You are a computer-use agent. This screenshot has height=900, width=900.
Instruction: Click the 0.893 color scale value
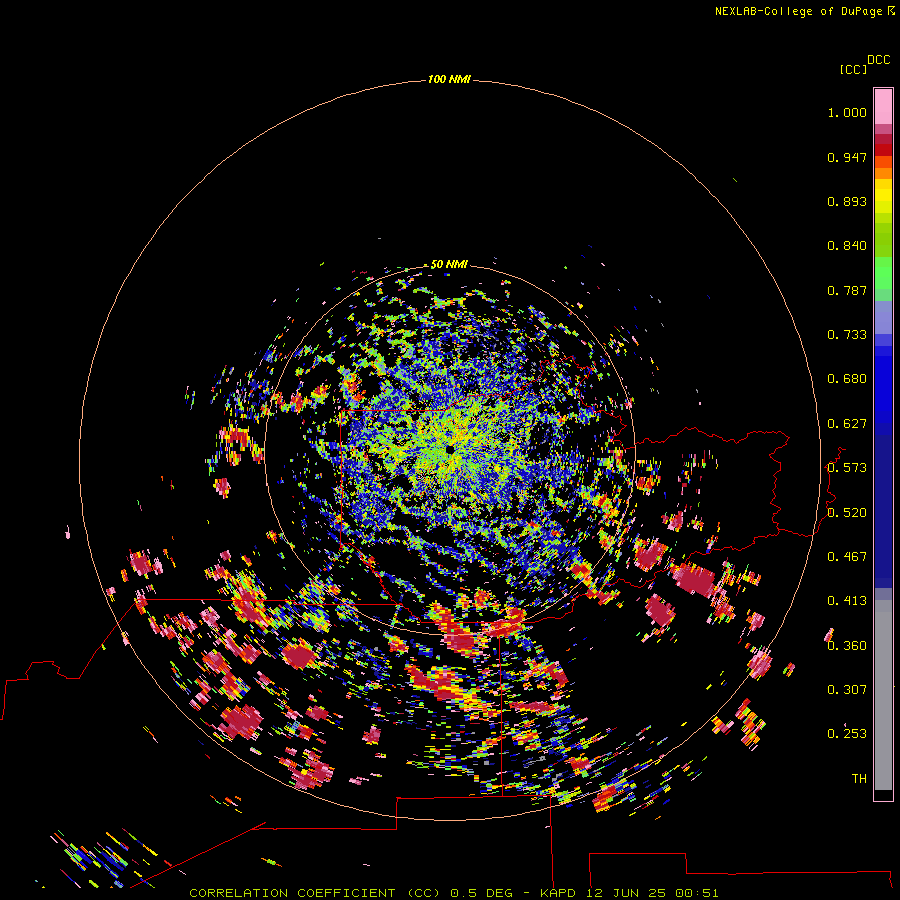click(847, 201)
